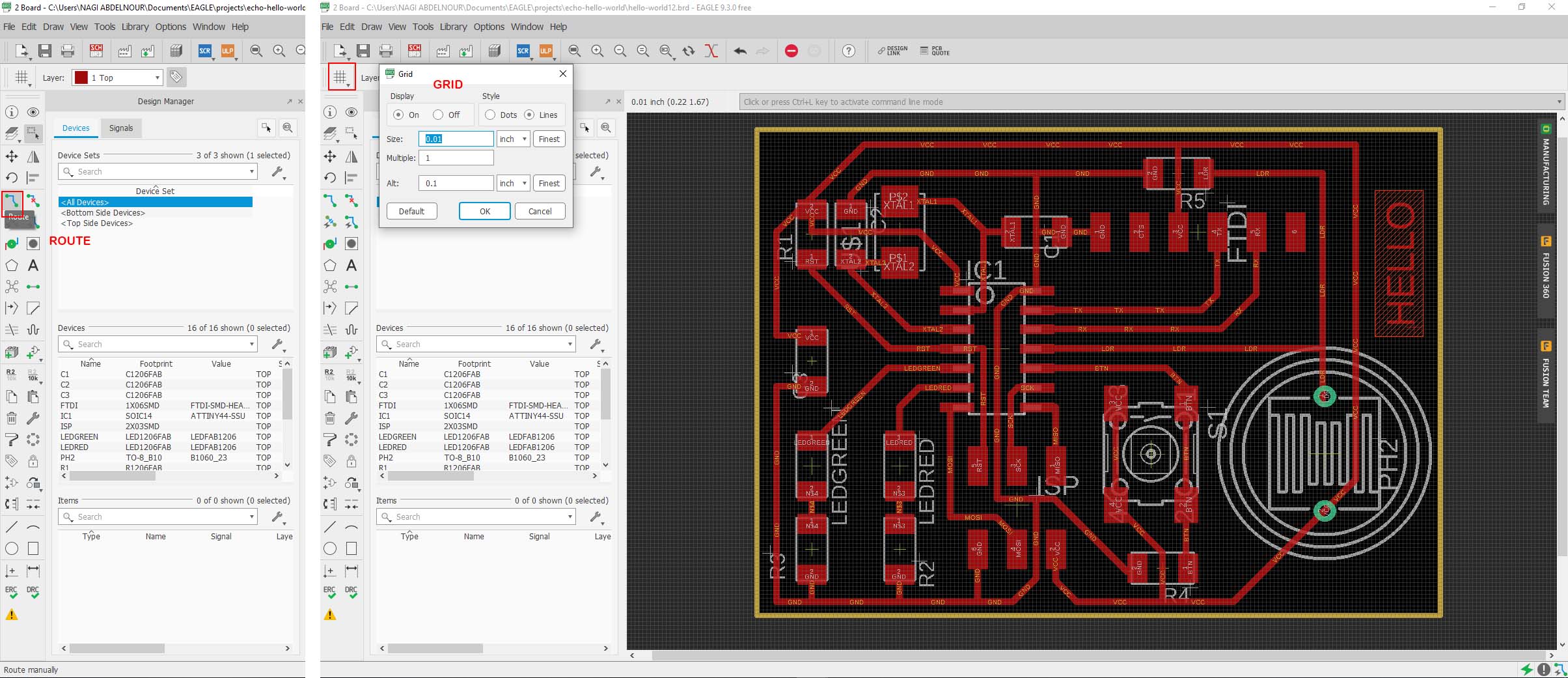Open the command line history dropdown arrow
Screen dimensions: 1568x678
pos(1560,102)
